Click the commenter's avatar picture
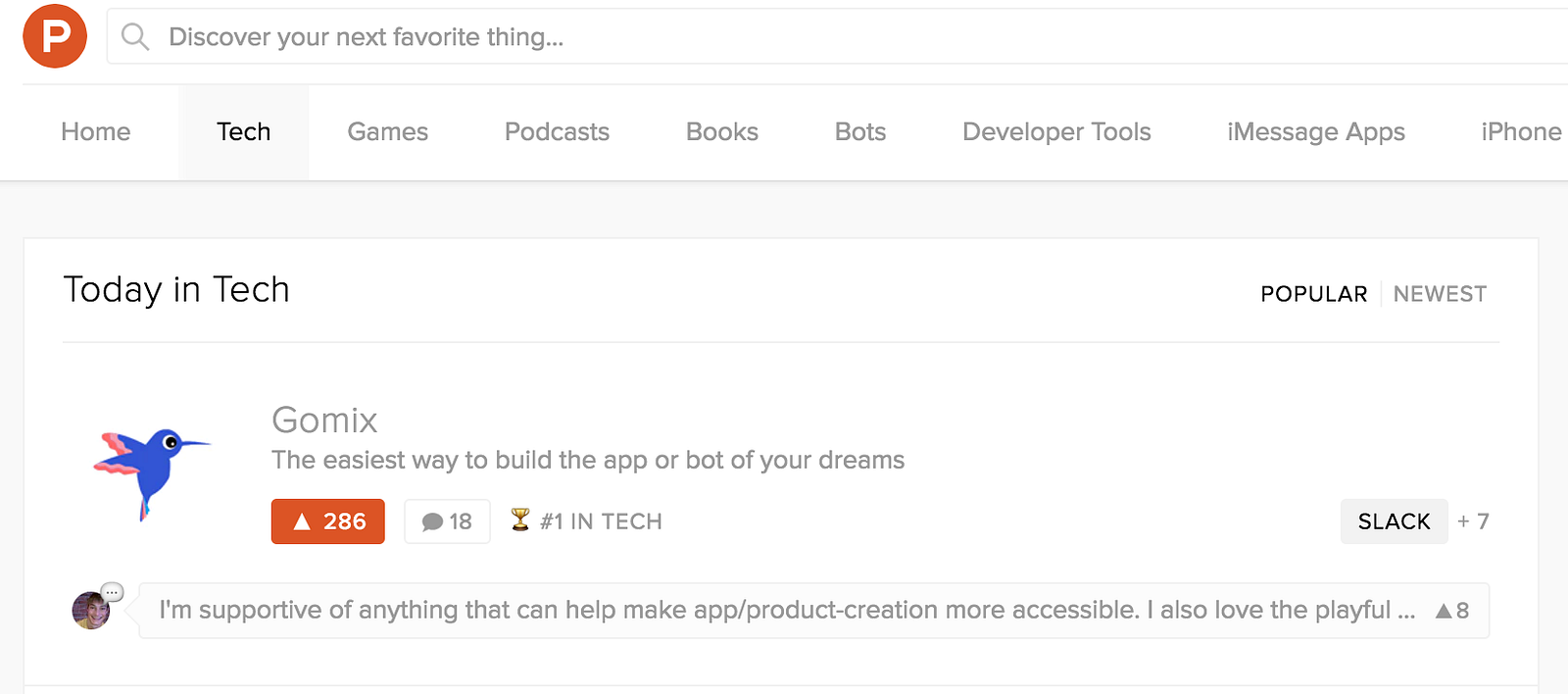Viewport: 1568px width, 694px height. (x=91, y=610)
